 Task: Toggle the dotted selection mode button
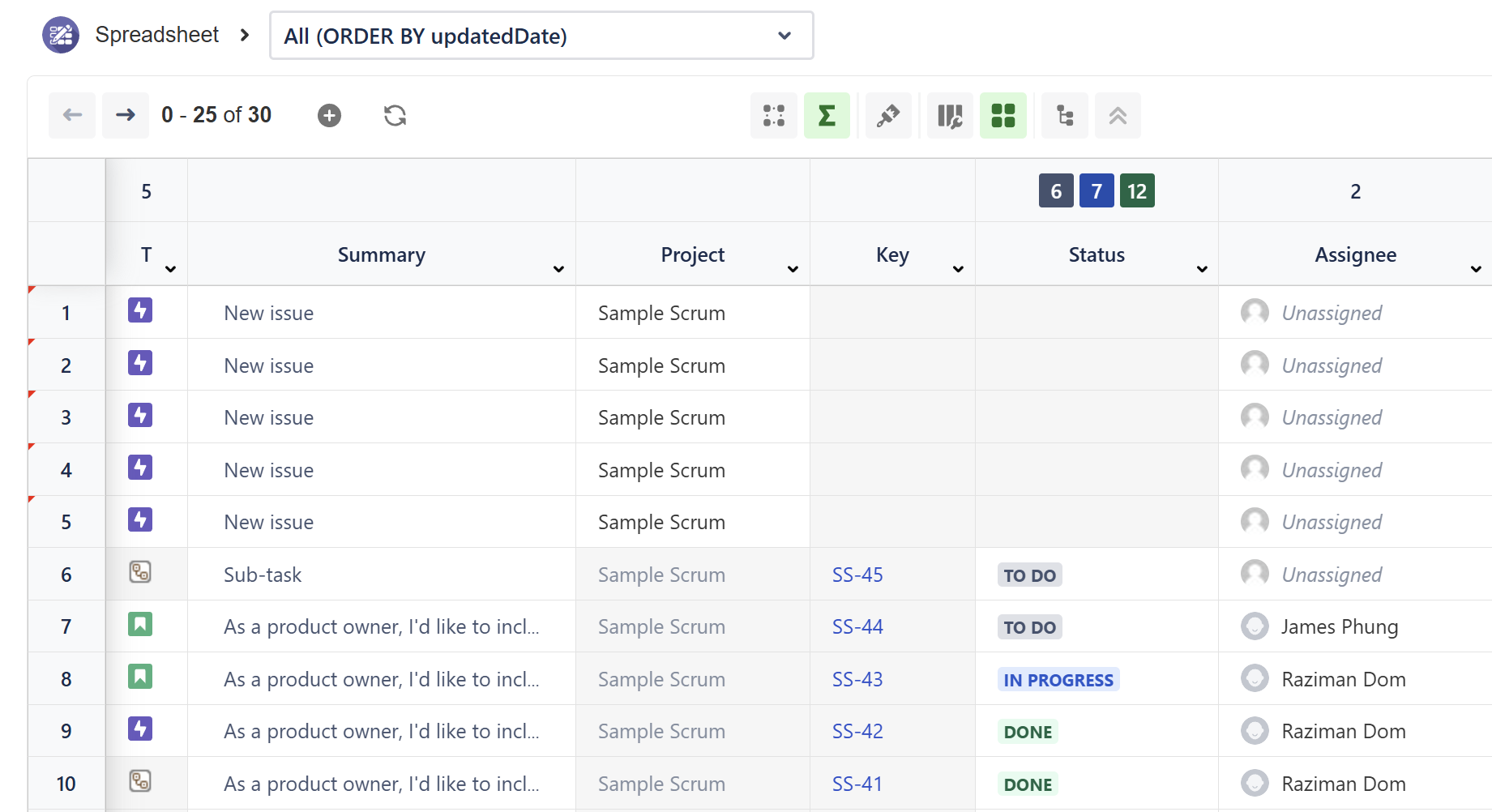[774, 116]
